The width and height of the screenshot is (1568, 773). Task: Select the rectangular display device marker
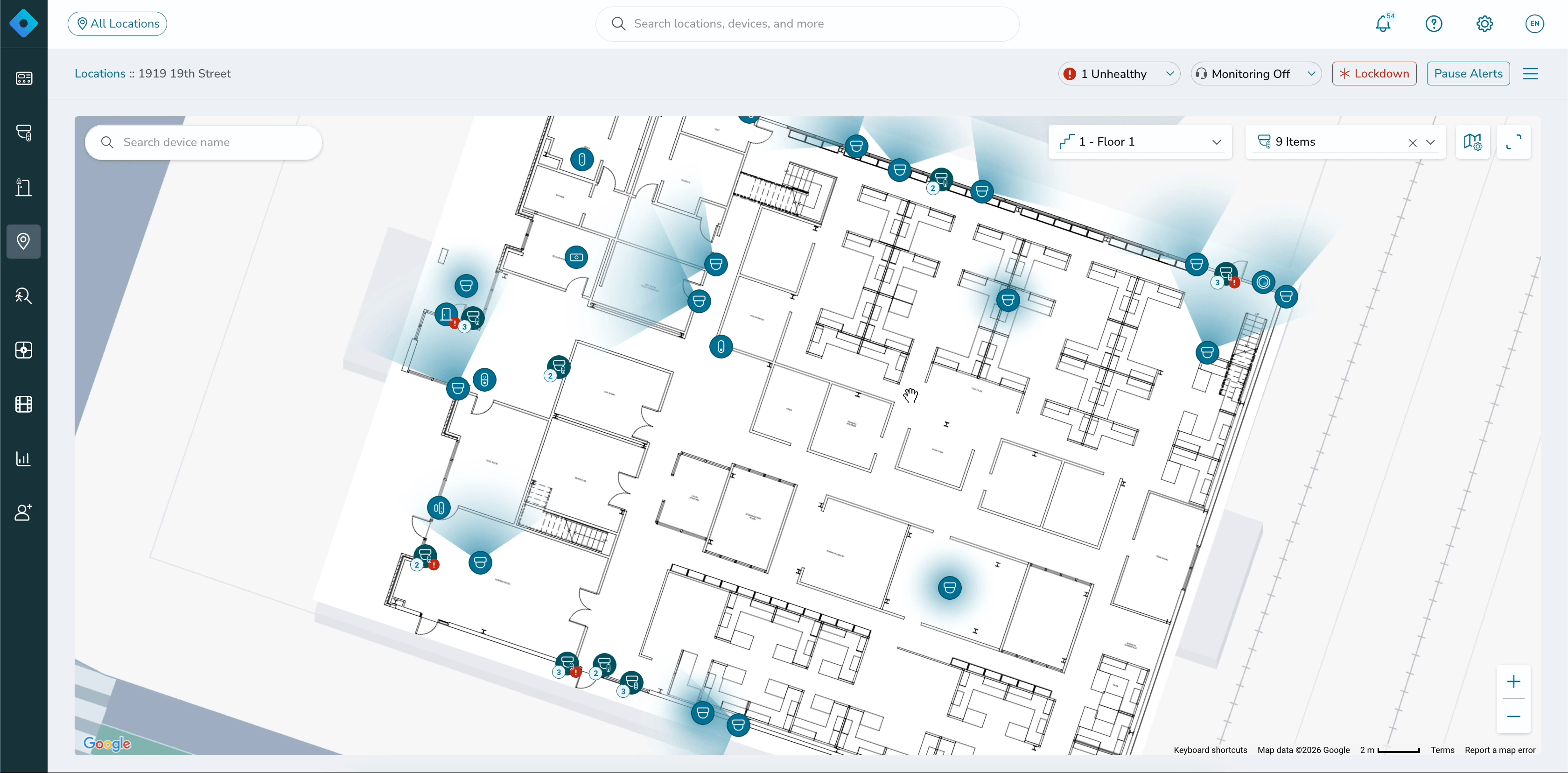click(x=576, y=257)
